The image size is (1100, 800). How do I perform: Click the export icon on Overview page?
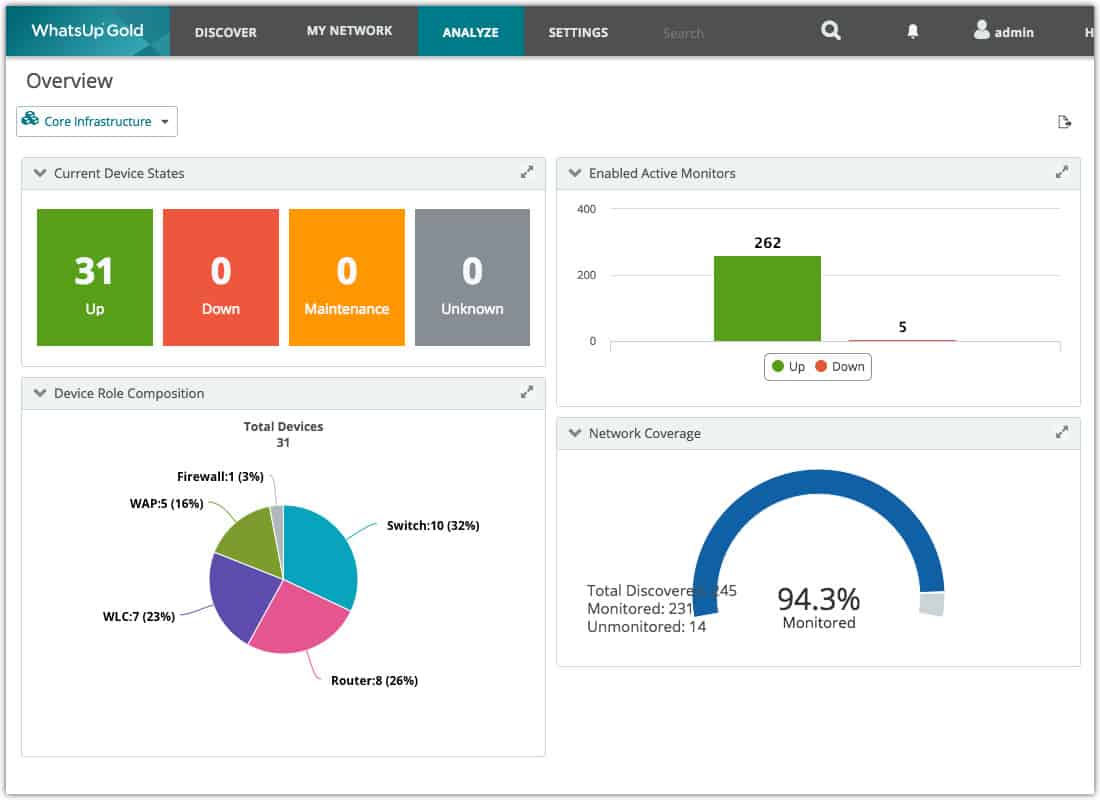tap(1064, 122)
